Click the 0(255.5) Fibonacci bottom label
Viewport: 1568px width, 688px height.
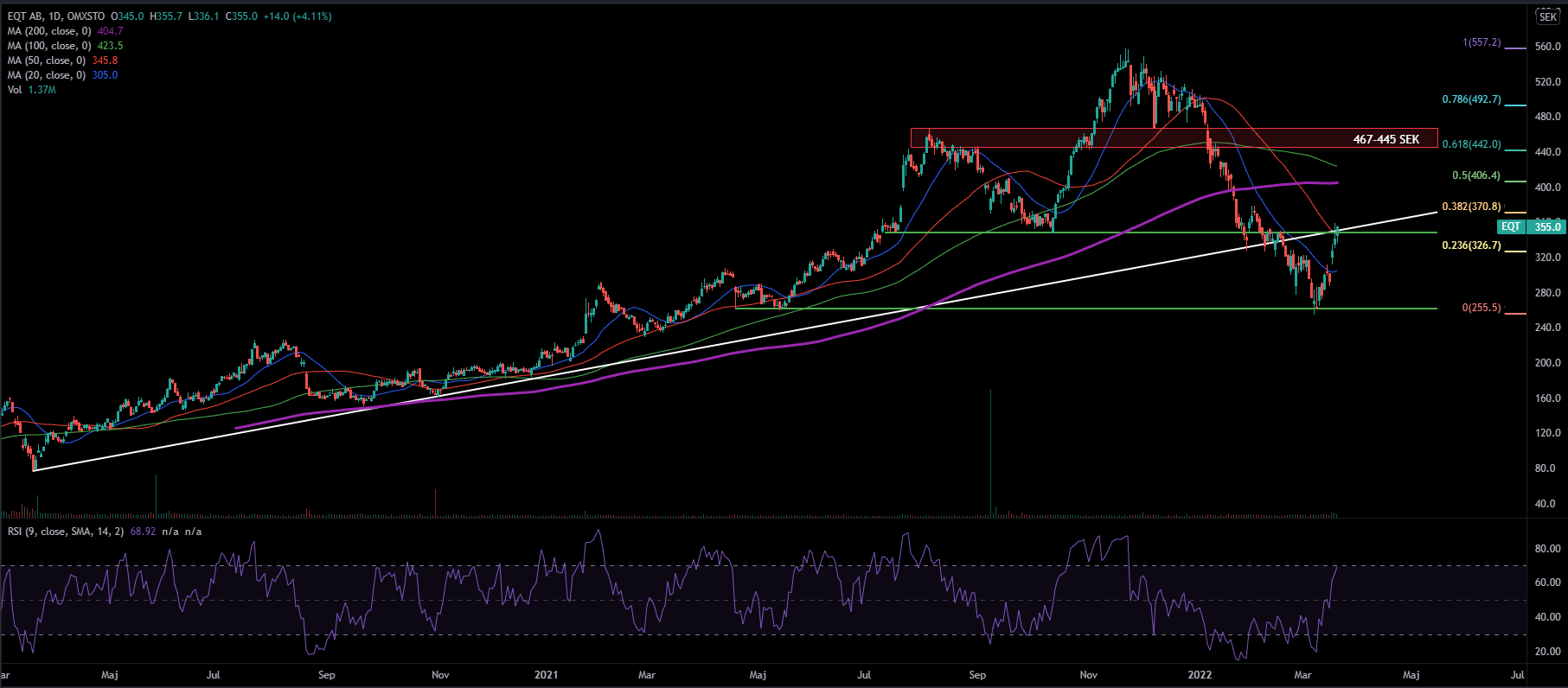click(x=1481, y=308)
